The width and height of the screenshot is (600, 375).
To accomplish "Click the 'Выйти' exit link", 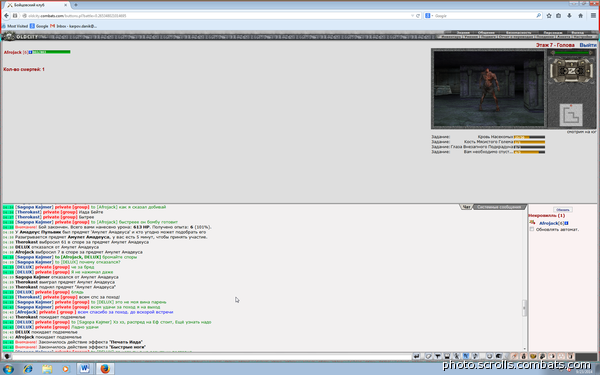I will [x=588, y=45].
